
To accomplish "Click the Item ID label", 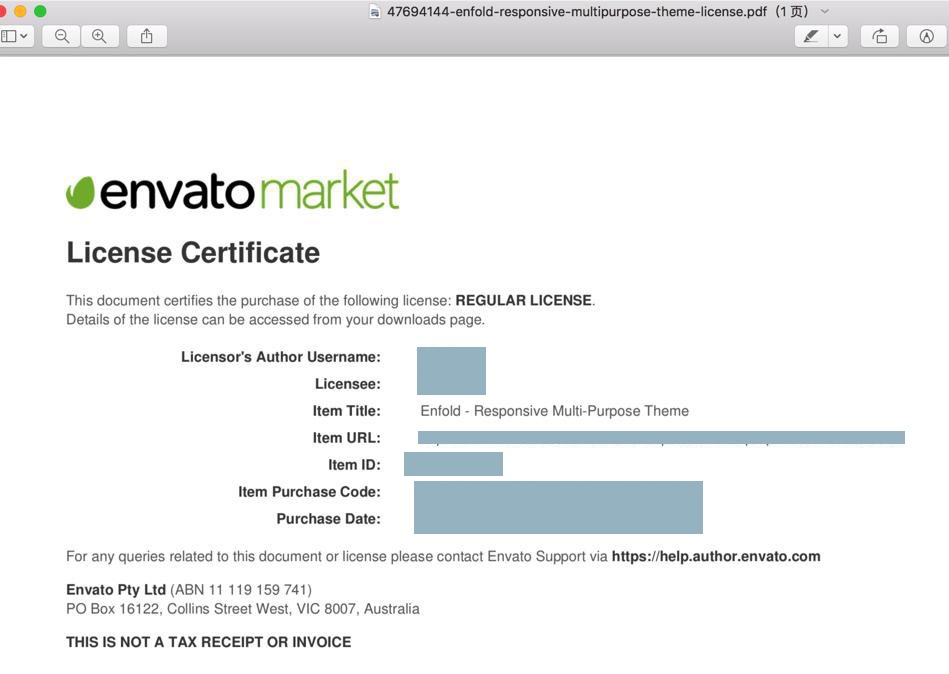I will [x=354, y=465].
